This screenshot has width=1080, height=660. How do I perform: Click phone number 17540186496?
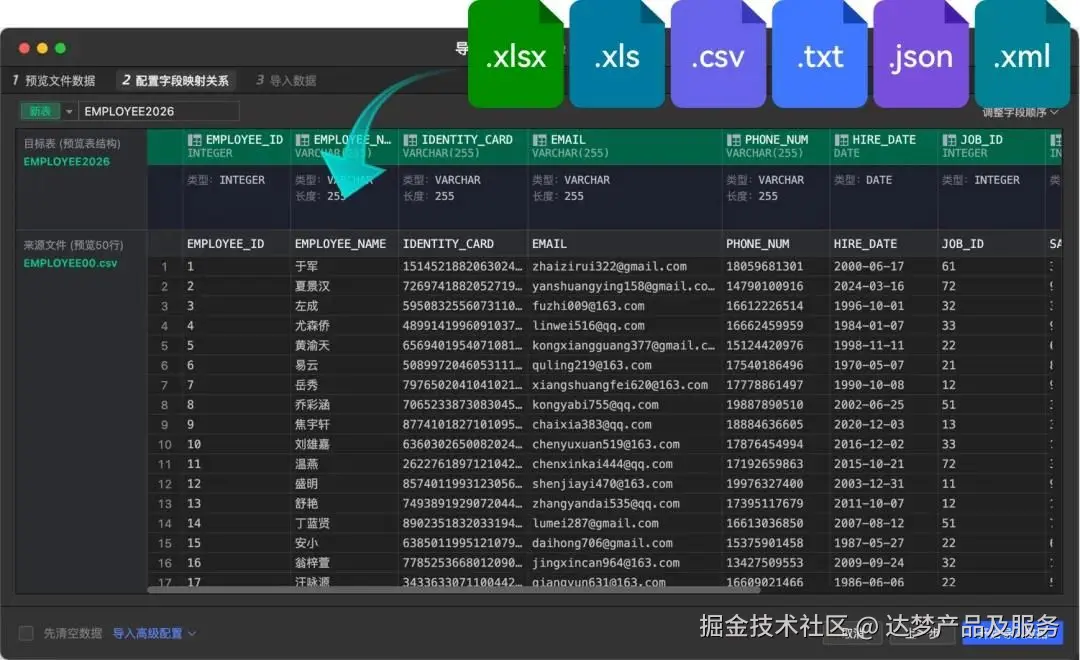765,365
